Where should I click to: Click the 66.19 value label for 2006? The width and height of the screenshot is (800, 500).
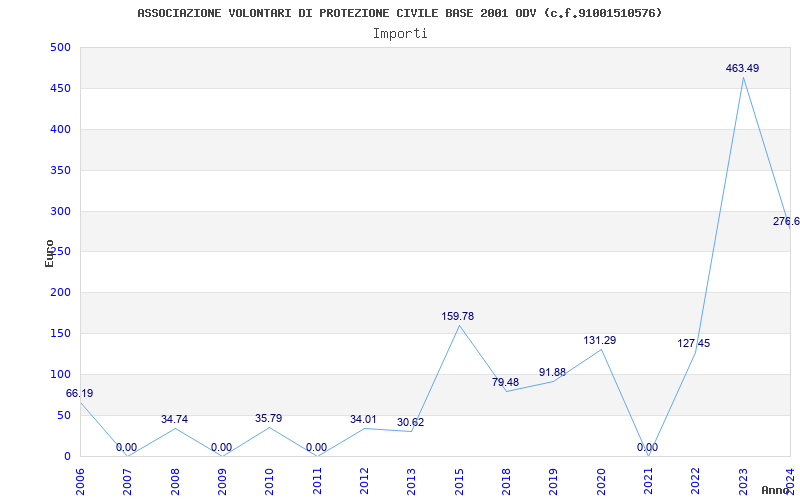[80, 394]
